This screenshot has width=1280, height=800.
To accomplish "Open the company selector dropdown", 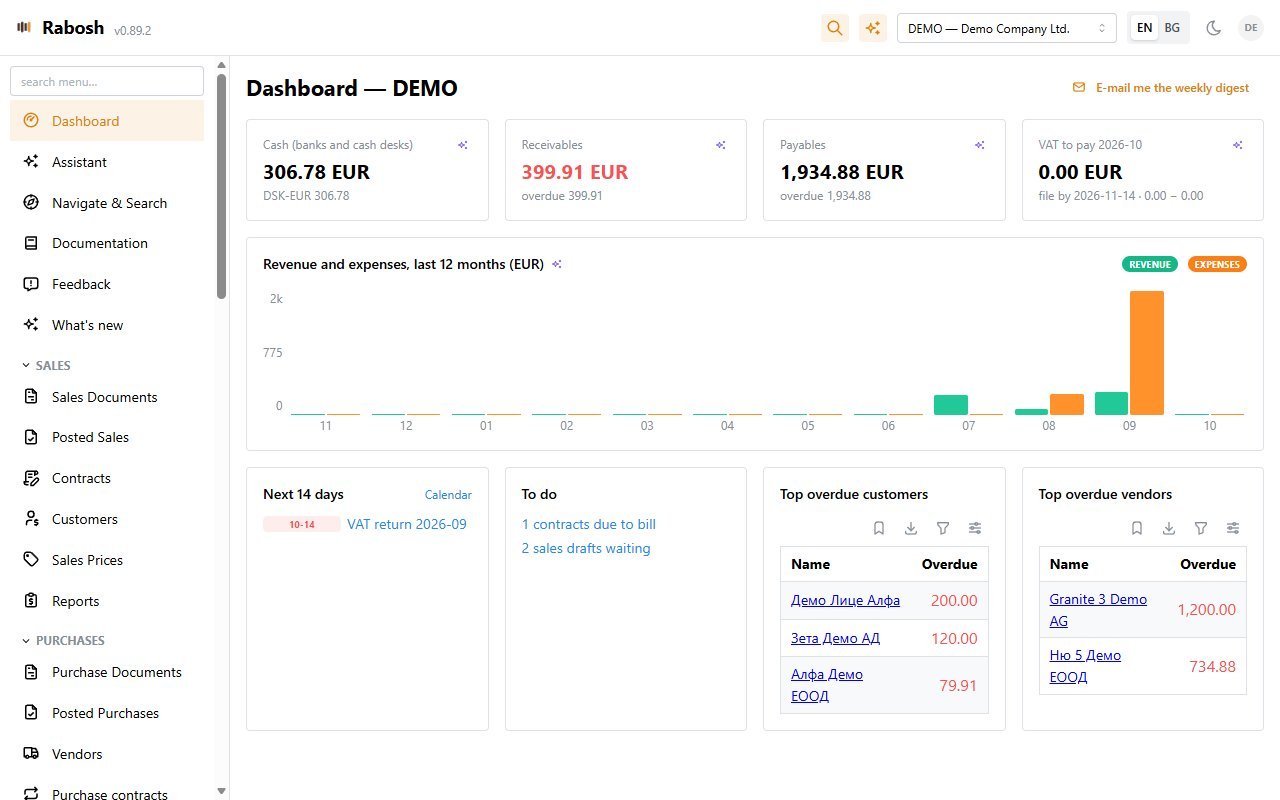I will [1007, 28].
